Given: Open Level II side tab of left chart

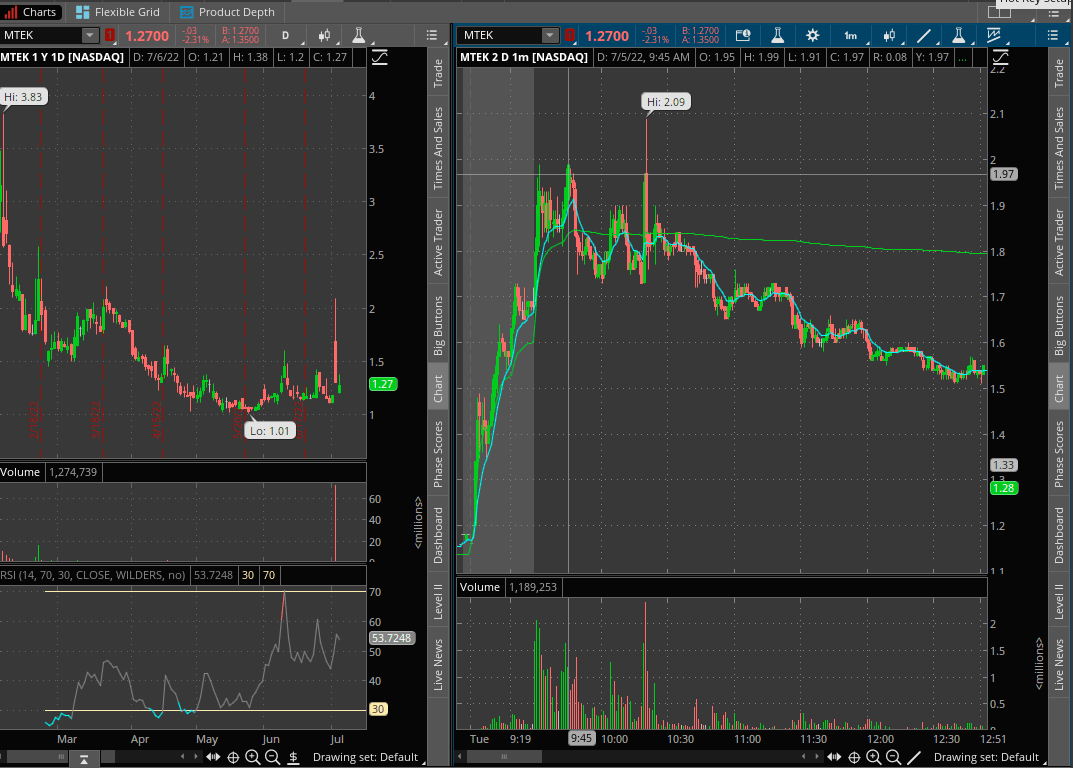Looking at the screenshot, I should click(439, 601).
